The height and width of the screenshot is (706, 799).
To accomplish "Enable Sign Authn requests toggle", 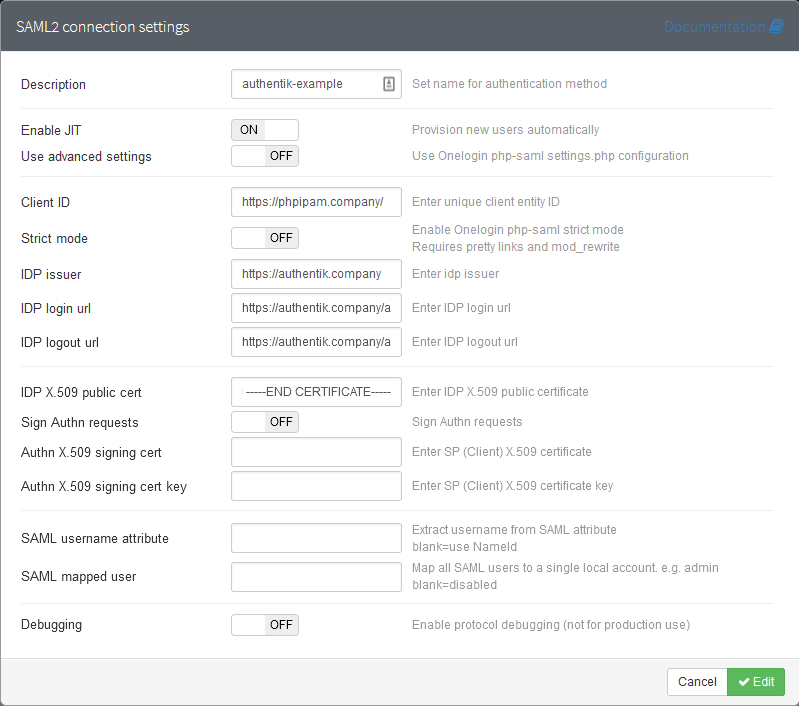I will click(x=265, y=422).
